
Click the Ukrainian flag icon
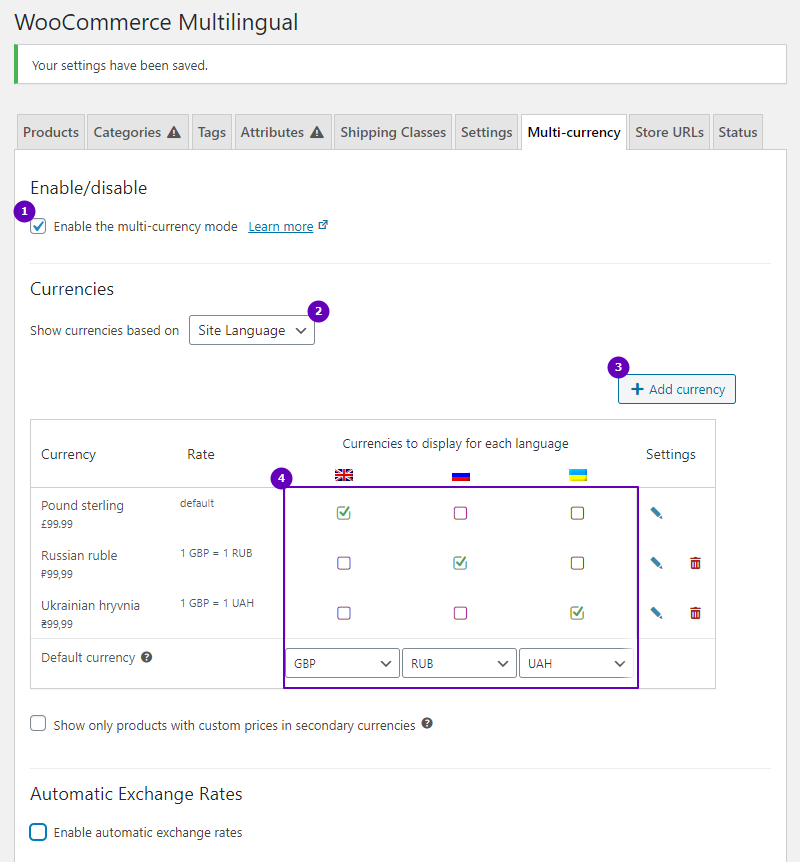coord(578,475)
